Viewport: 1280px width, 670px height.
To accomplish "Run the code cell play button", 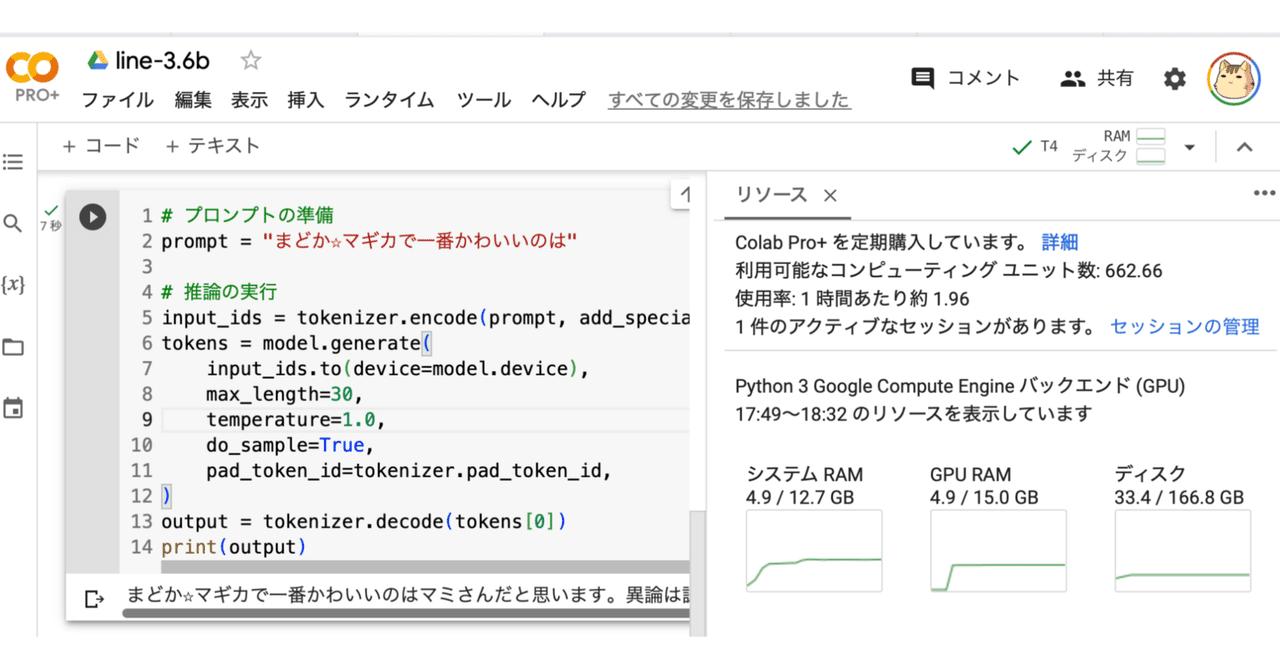I will click(x=92, y=216).
